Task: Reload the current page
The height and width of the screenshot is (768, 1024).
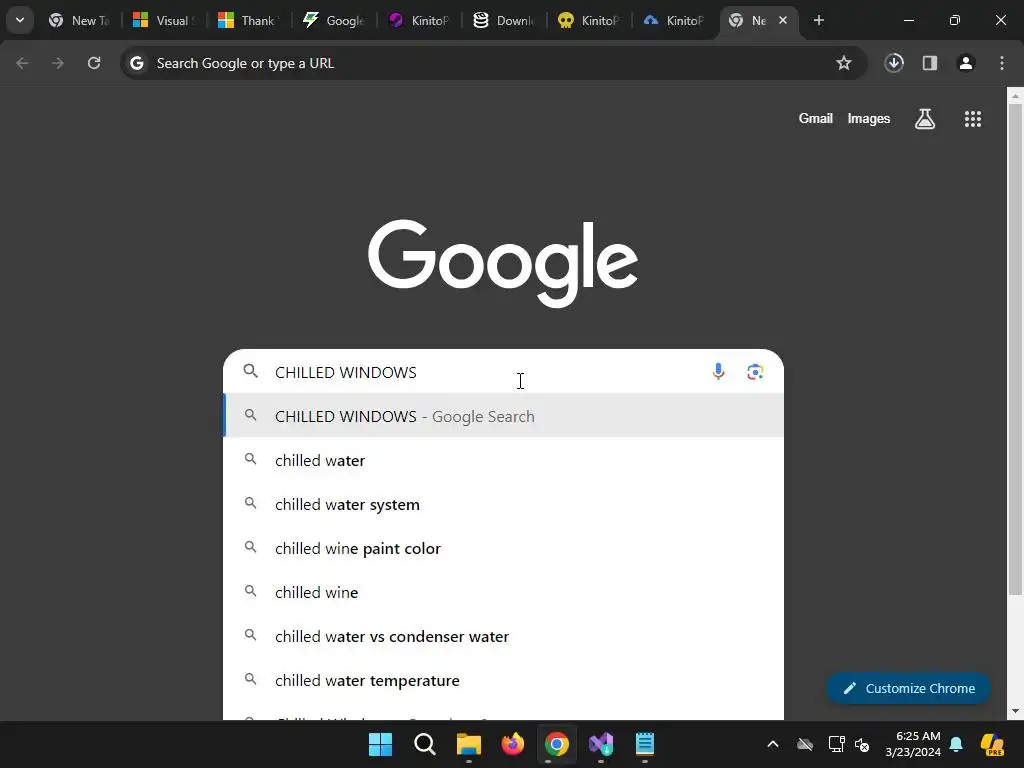Action: pos(94,63)
